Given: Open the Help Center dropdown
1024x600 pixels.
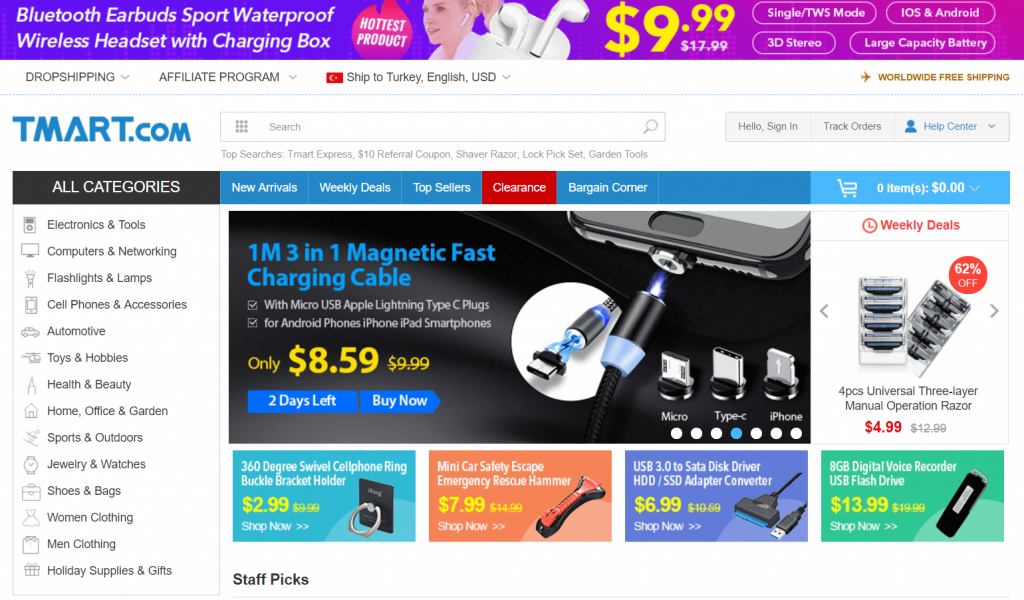Looking at the screenshot, I should tap(952, 127).
